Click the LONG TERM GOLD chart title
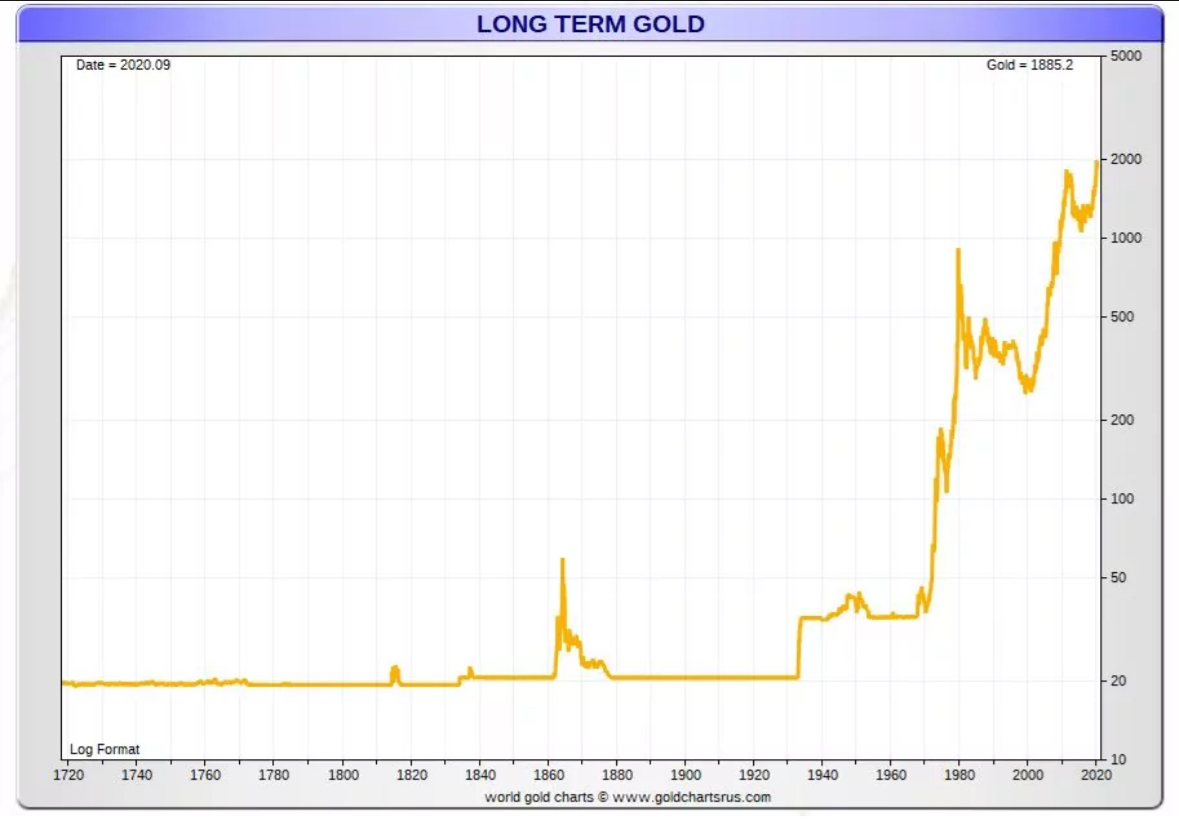The image size is (1179, 826). [x=590, y=24]
